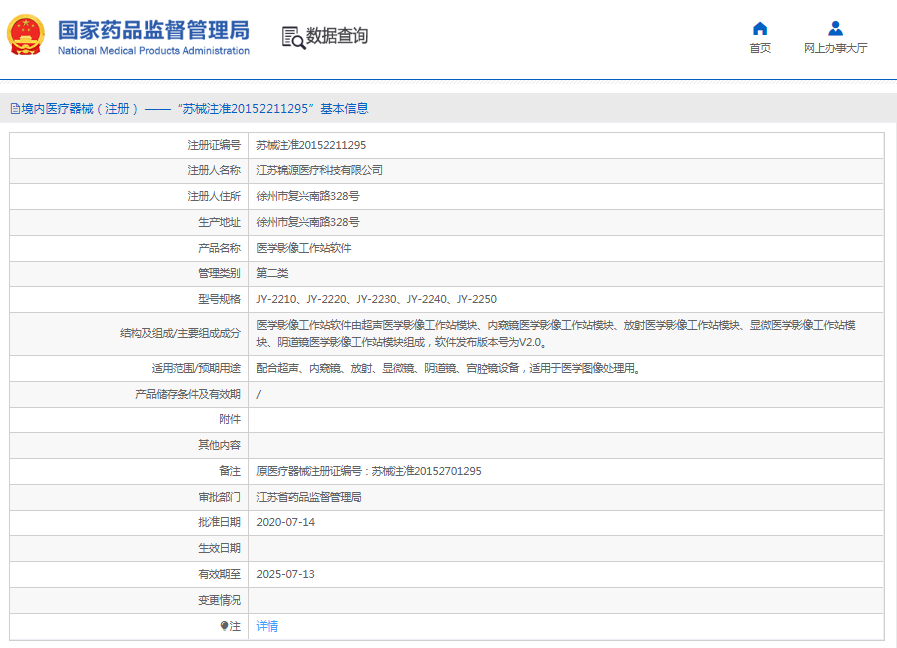Click the 数据查询 magnifier document icon
Image resolution: width=897 pixels, height=648 pixels.
click(x=293, y=37)
